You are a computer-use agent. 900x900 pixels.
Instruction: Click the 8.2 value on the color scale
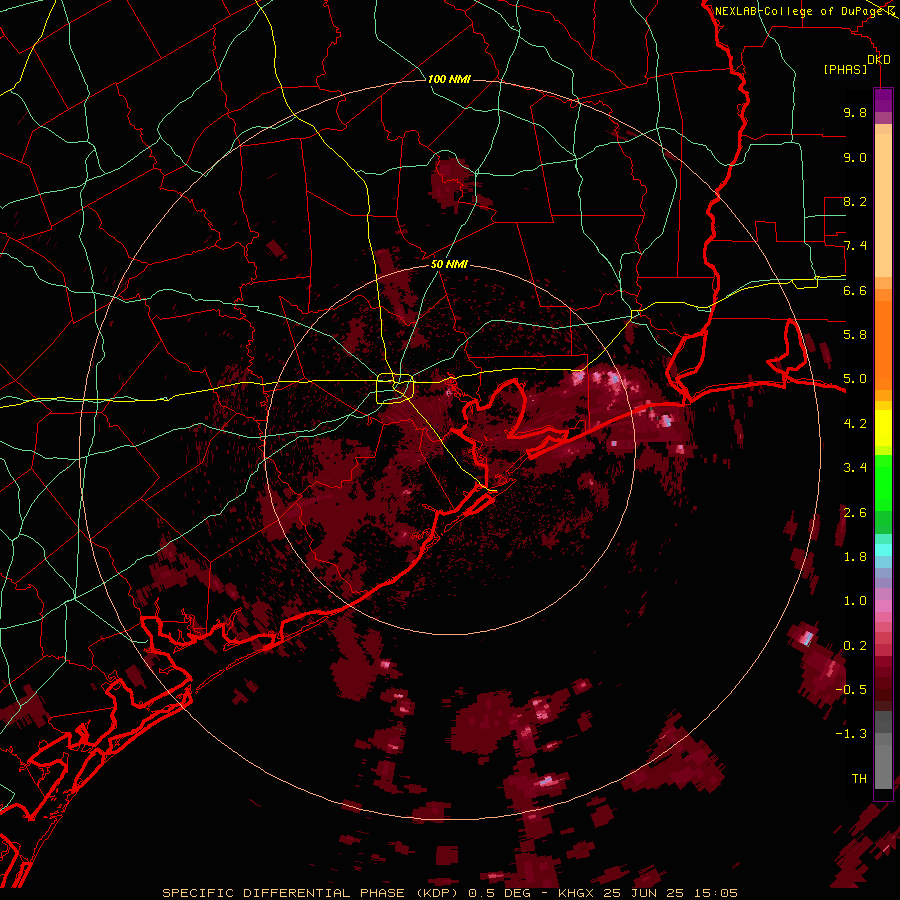pos(855,201)
